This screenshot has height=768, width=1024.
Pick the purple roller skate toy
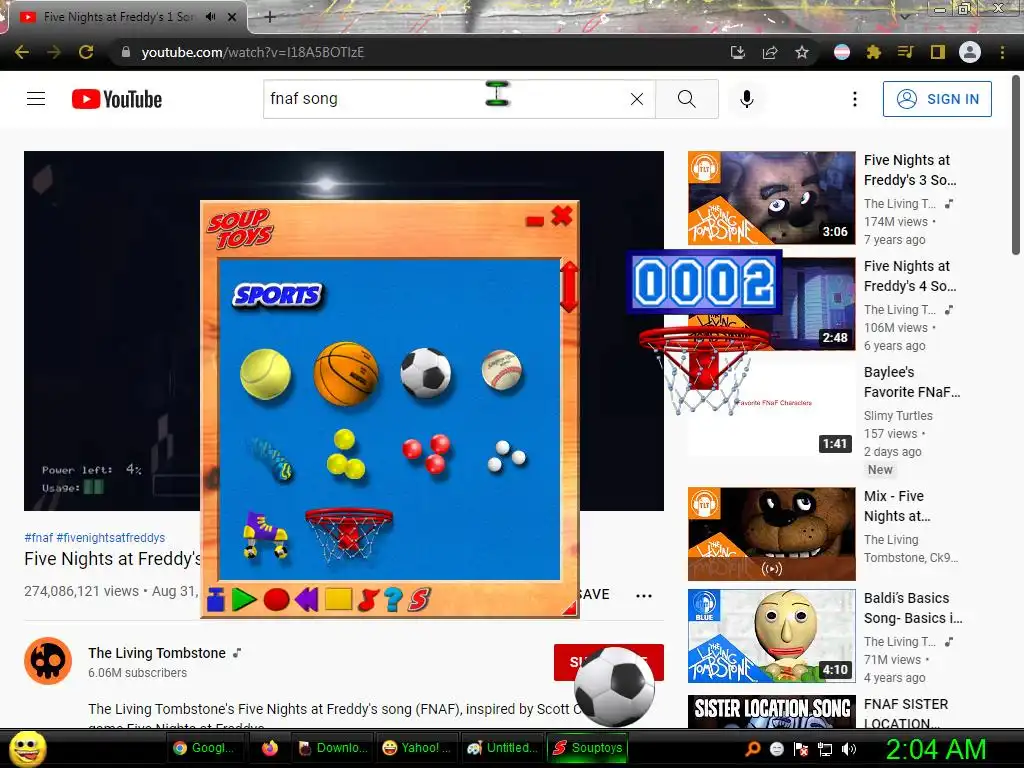point(264,534)
